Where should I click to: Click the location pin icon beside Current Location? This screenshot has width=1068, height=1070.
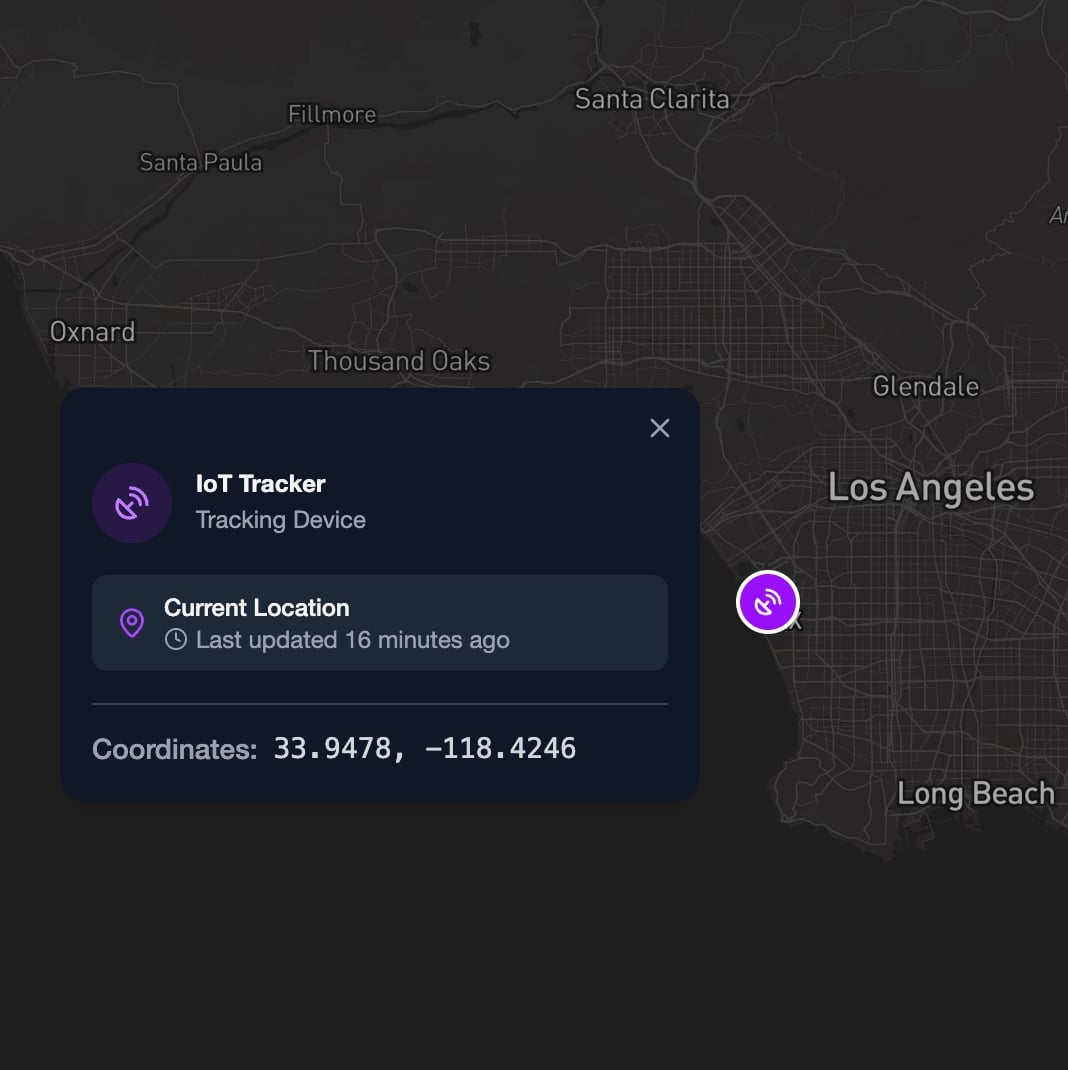(132, 623)
